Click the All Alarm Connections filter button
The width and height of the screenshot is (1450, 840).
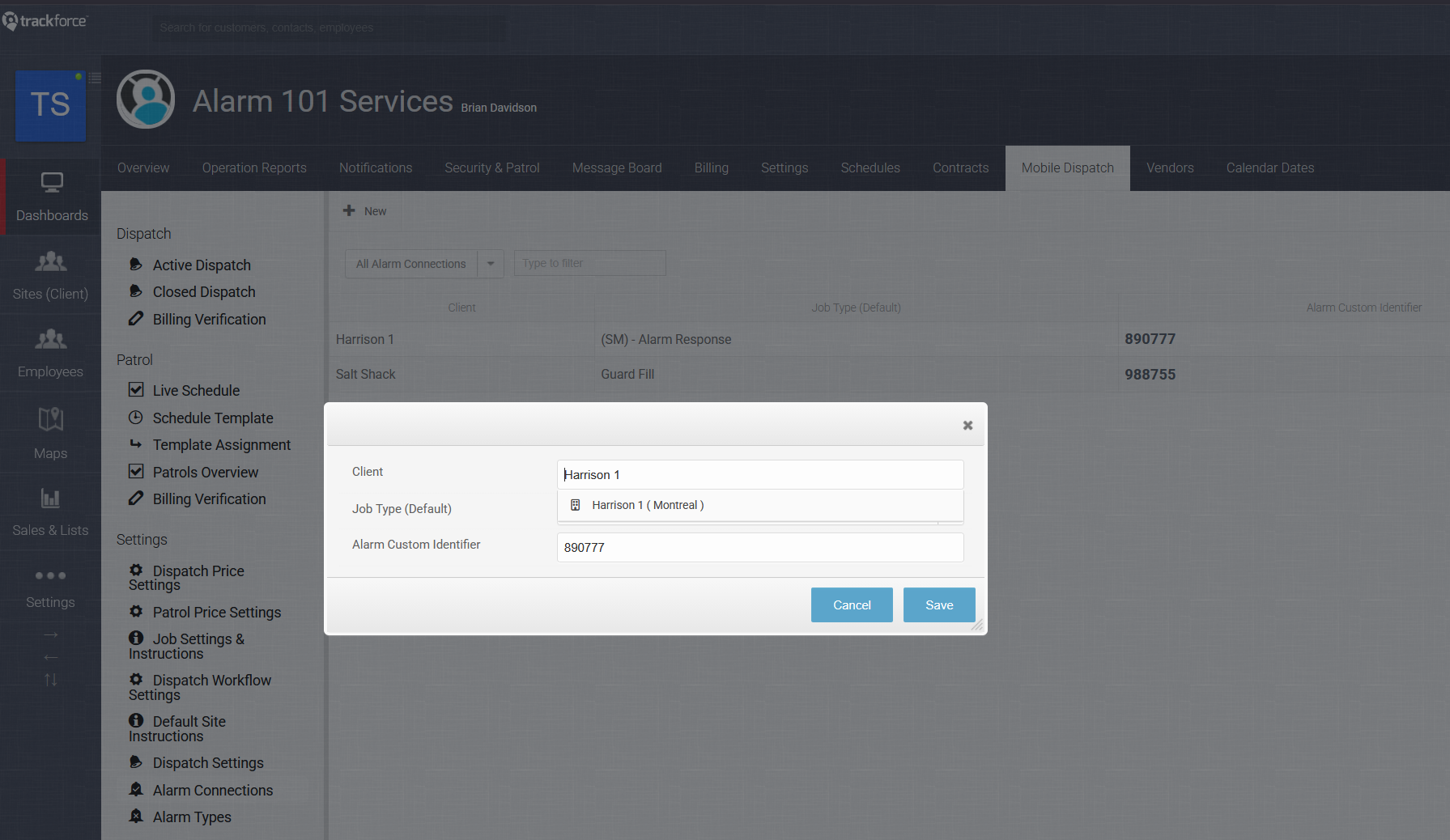(411, 264)
